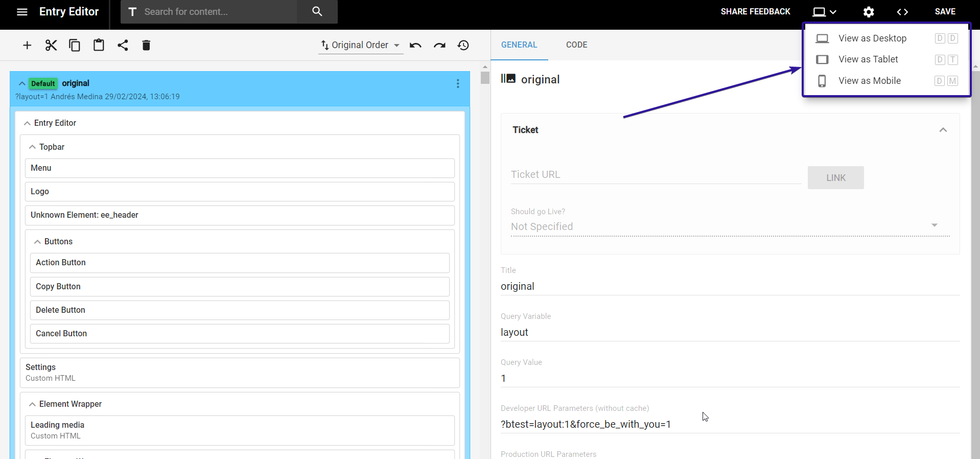This screenshot has height=459, width=980.
Task: Click the cut scissors icon
Action: [51, 45]
